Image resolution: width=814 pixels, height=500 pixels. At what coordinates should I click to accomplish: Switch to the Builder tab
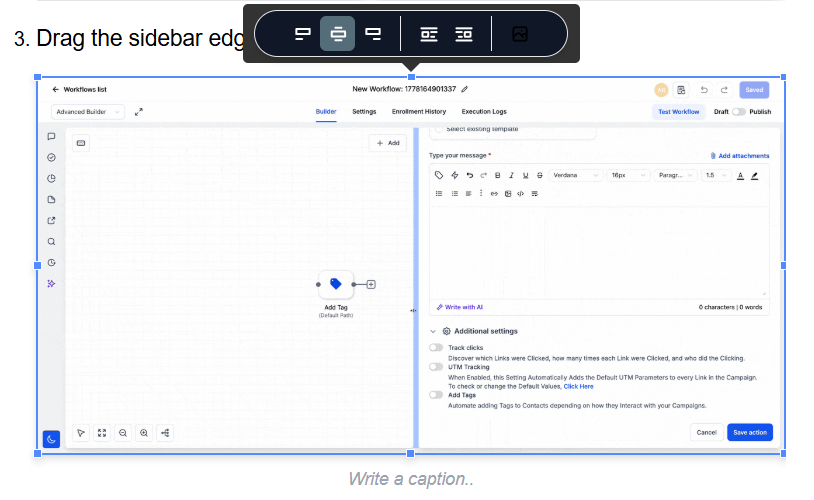coord(326,112)
